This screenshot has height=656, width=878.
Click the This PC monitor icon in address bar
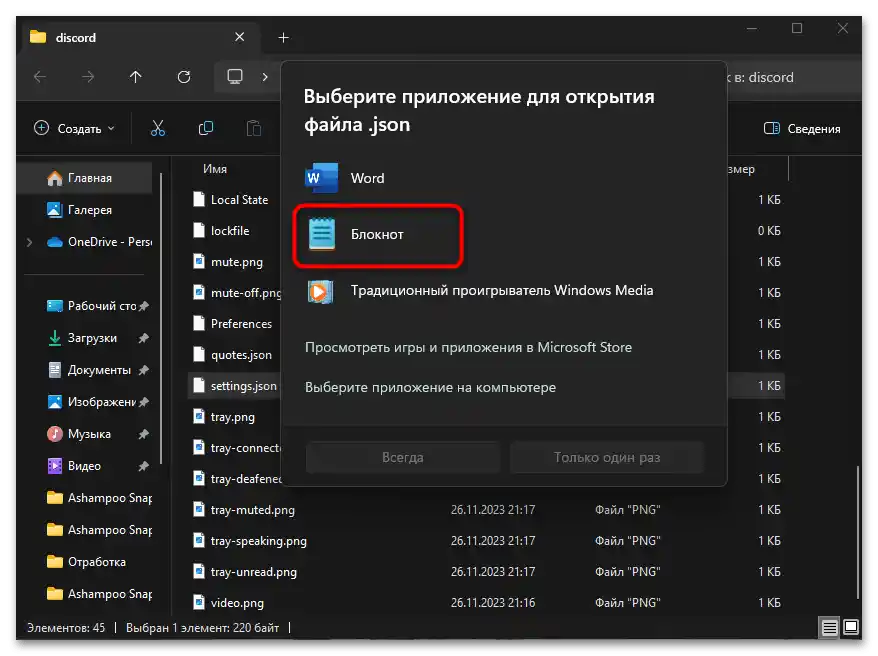click(x=235, y=77)
